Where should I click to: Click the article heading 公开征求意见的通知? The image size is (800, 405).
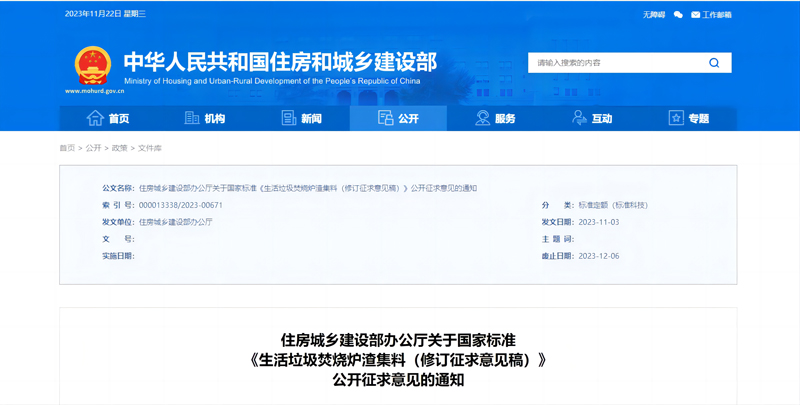click(398, 380)
